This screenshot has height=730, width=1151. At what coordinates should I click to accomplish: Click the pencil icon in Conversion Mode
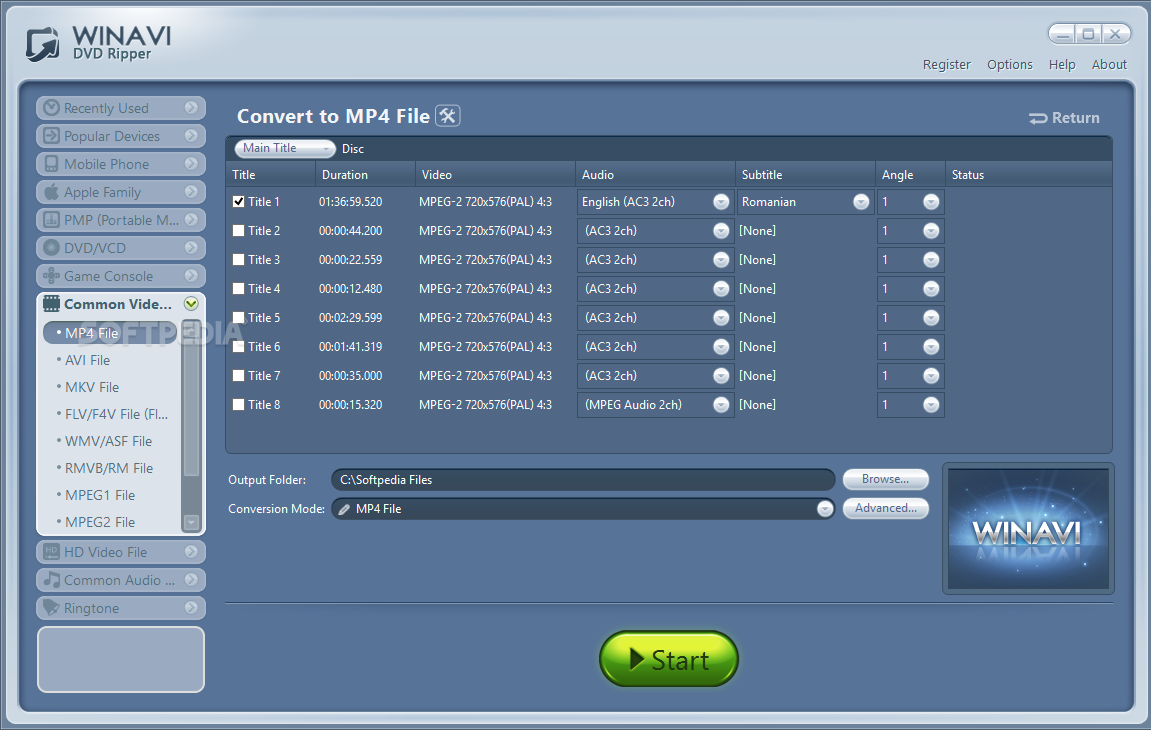pos(344,509)
